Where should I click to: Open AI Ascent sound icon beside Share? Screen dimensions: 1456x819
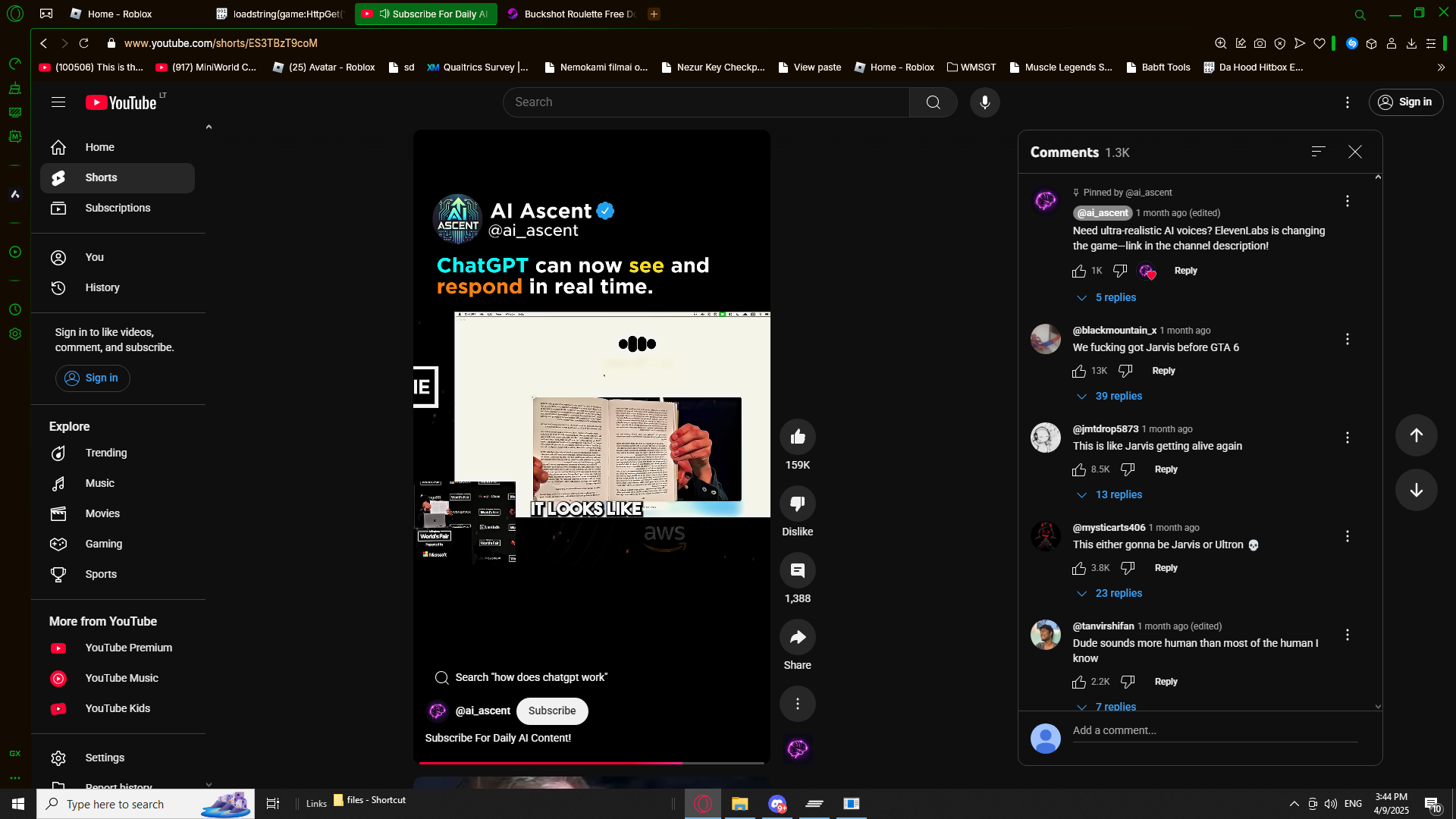[x=797, y=749]
